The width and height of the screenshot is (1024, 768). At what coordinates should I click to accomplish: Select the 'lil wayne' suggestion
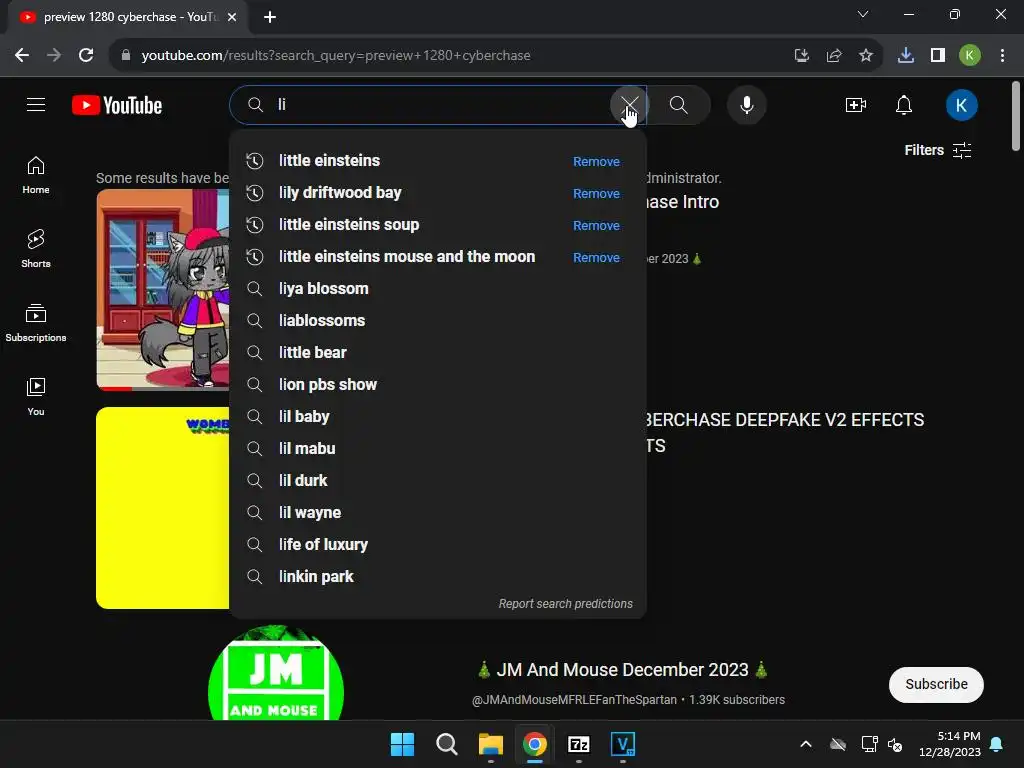point(438,513)
